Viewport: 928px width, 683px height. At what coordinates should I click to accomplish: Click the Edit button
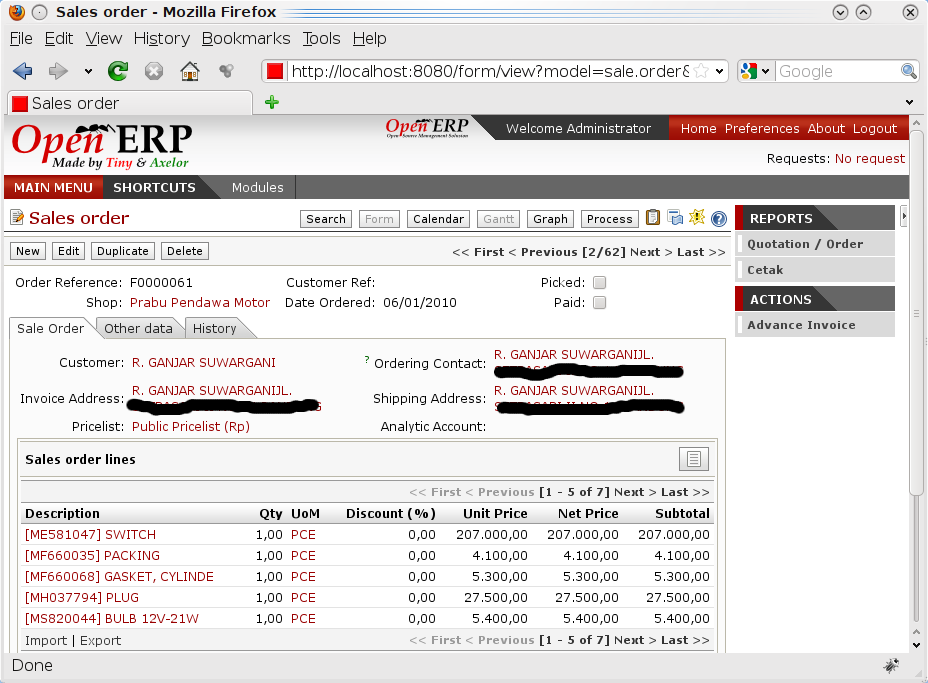[68, 251]
